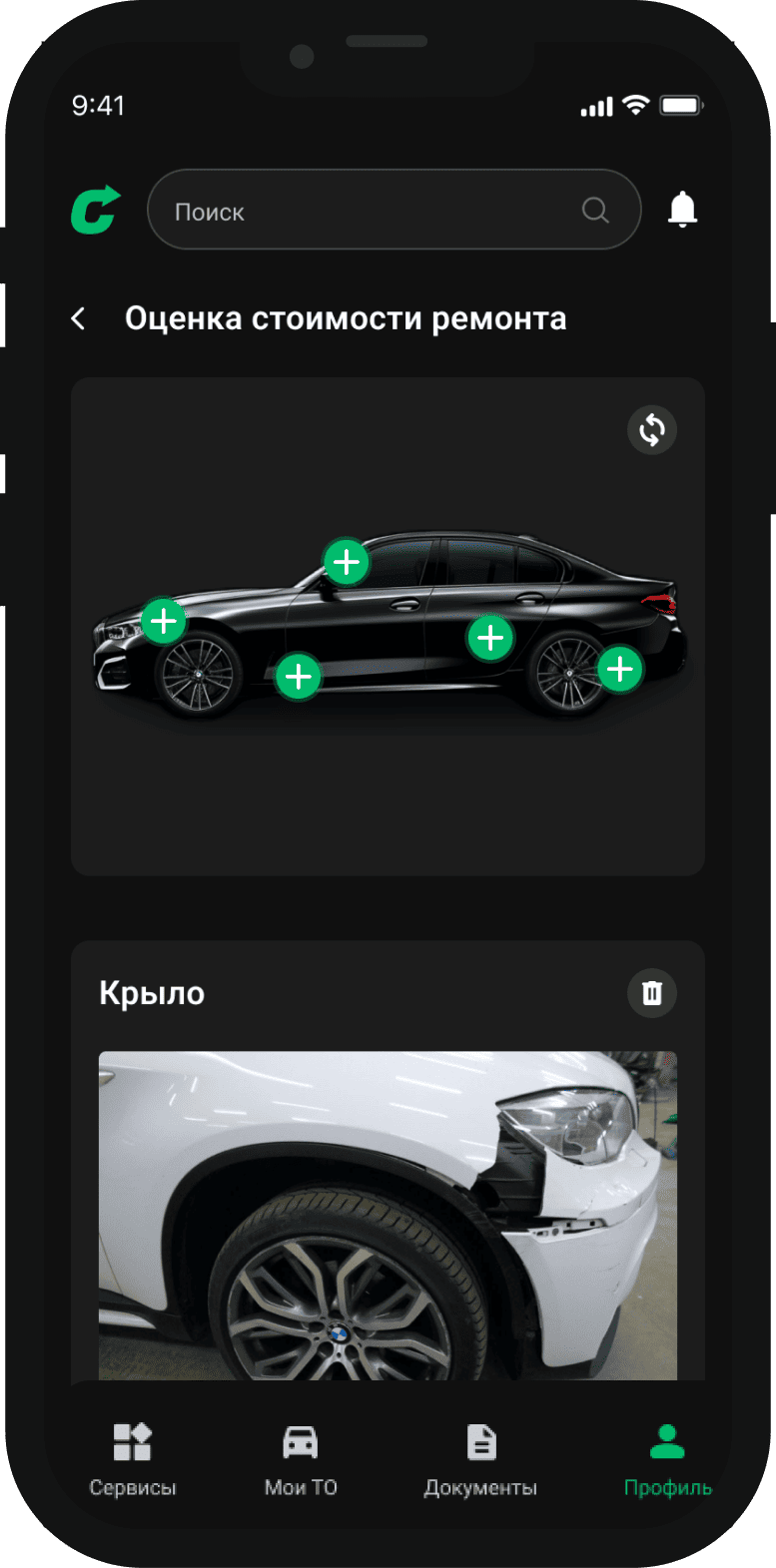Open the Документы tab
The width and height of the screenshot is (776, 1568).
click(480, 1459)
